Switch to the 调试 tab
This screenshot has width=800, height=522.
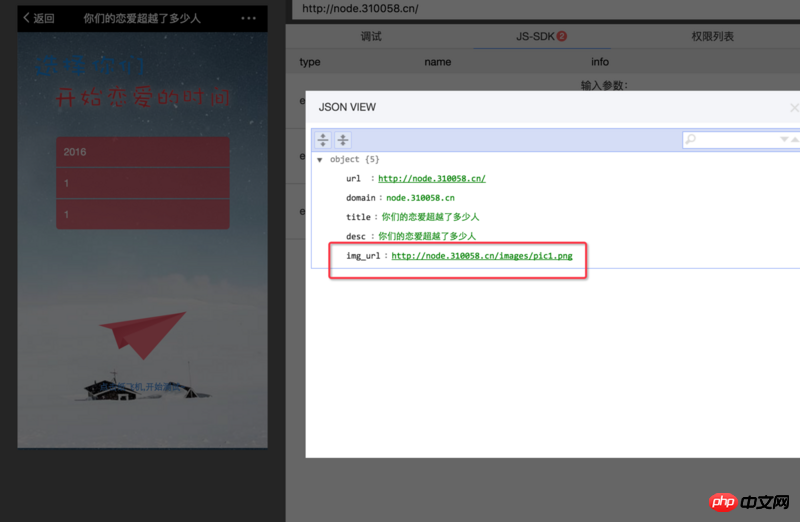coord(371,36)
